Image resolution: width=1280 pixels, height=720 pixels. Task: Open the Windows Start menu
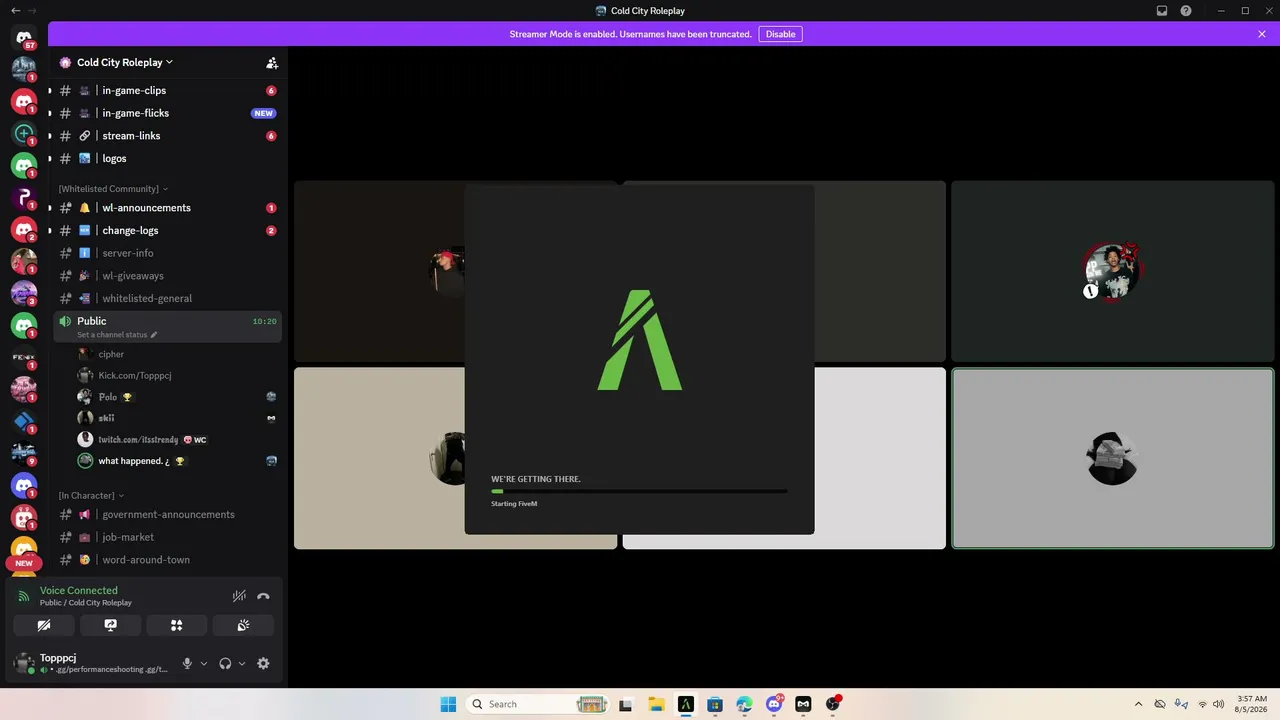click(448, 704)
